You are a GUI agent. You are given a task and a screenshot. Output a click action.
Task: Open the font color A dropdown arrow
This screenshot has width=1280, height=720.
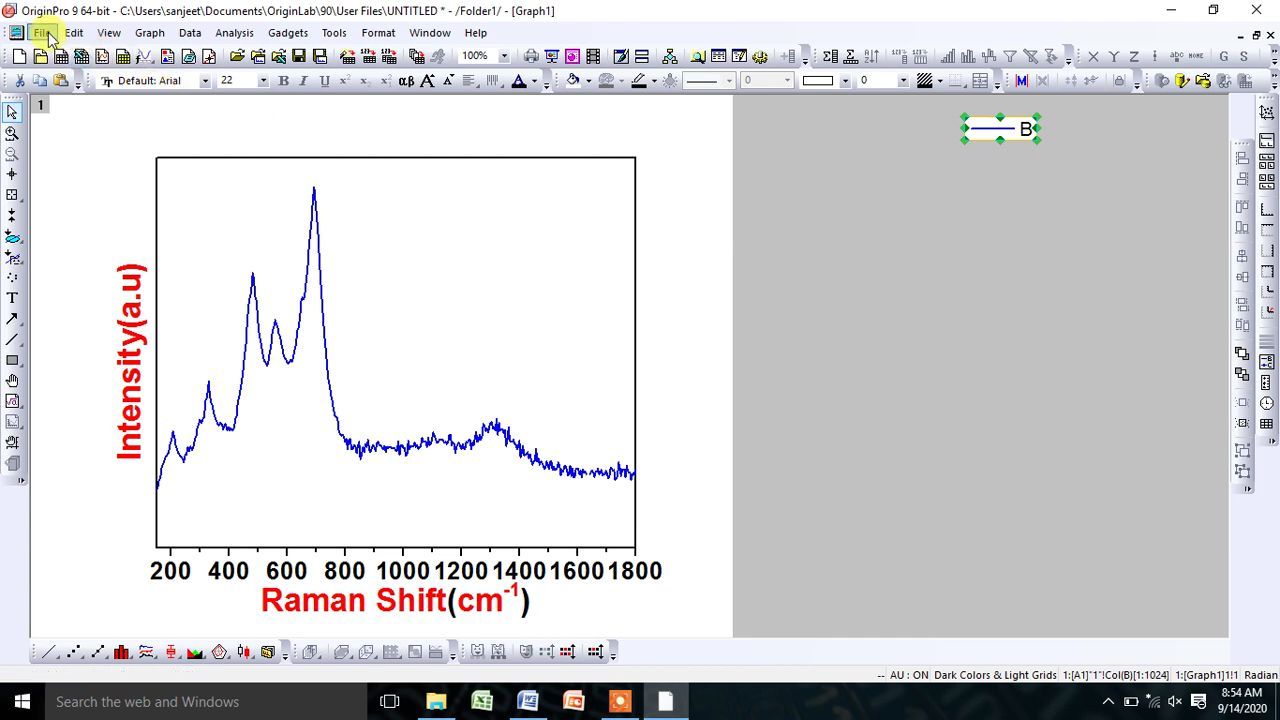tap(534, 81)
